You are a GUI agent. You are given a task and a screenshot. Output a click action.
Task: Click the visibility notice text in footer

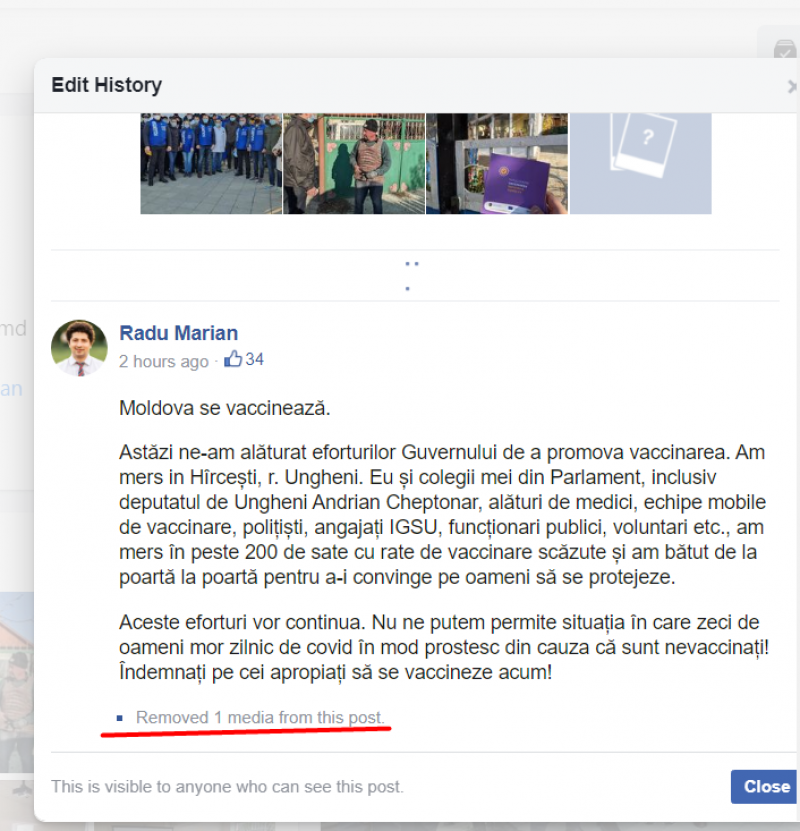227,786
